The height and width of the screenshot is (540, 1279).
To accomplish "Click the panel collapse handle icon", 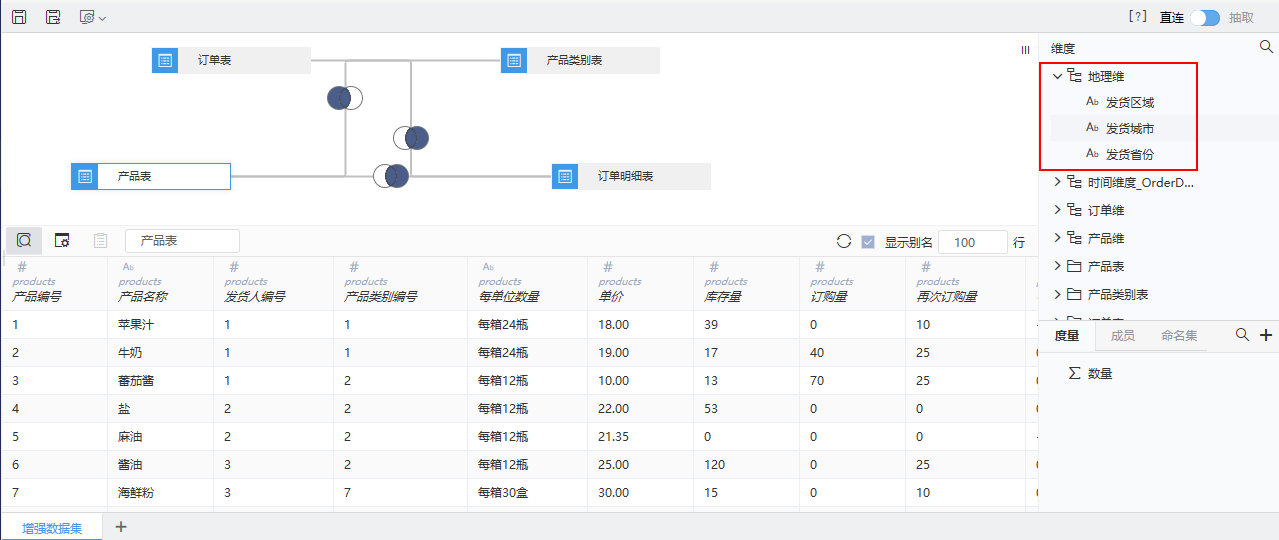I will tap(1025, 49).
